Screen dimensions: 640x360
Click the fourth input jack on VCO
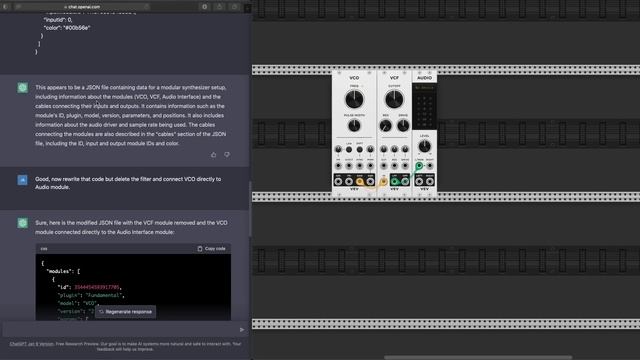click(x=370, y=166)
